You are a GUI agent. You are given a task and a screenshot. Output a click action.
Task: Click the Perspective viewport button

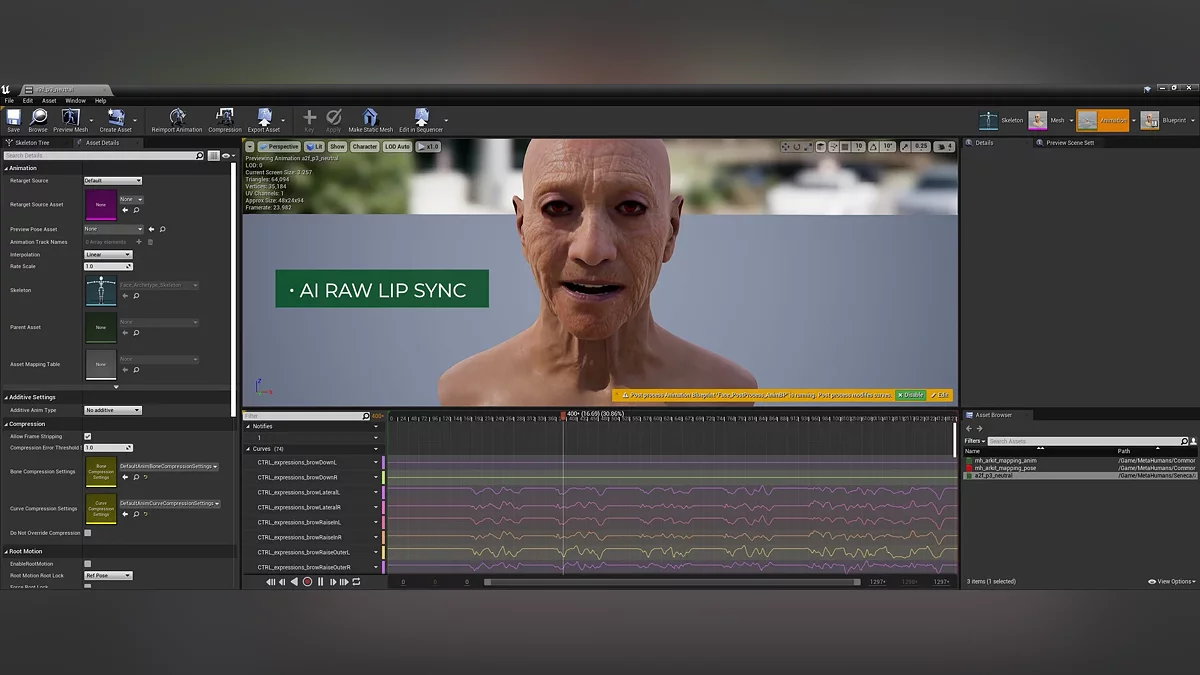[x=280, y=147]
